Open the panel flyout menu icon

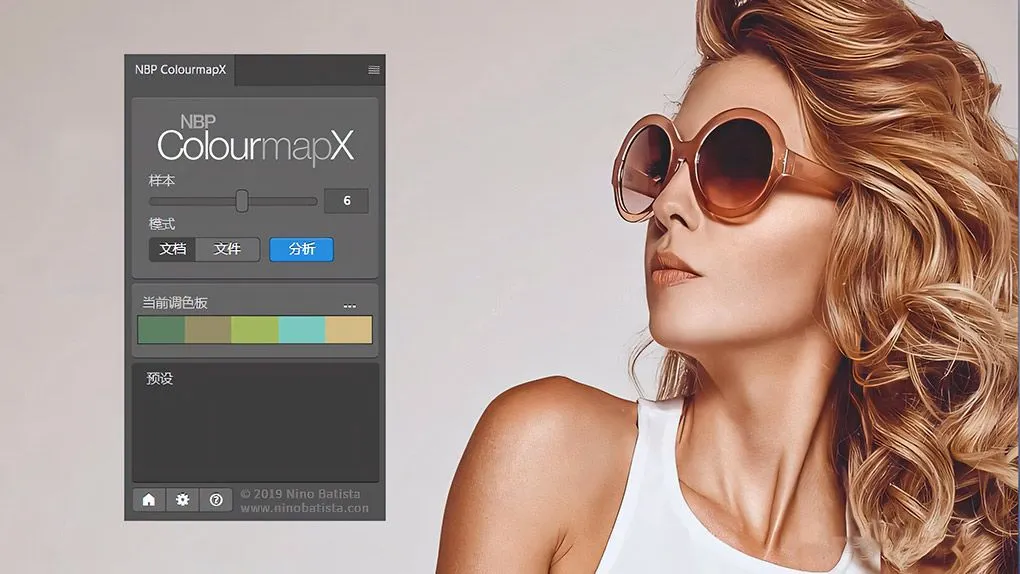pos(374,70)
